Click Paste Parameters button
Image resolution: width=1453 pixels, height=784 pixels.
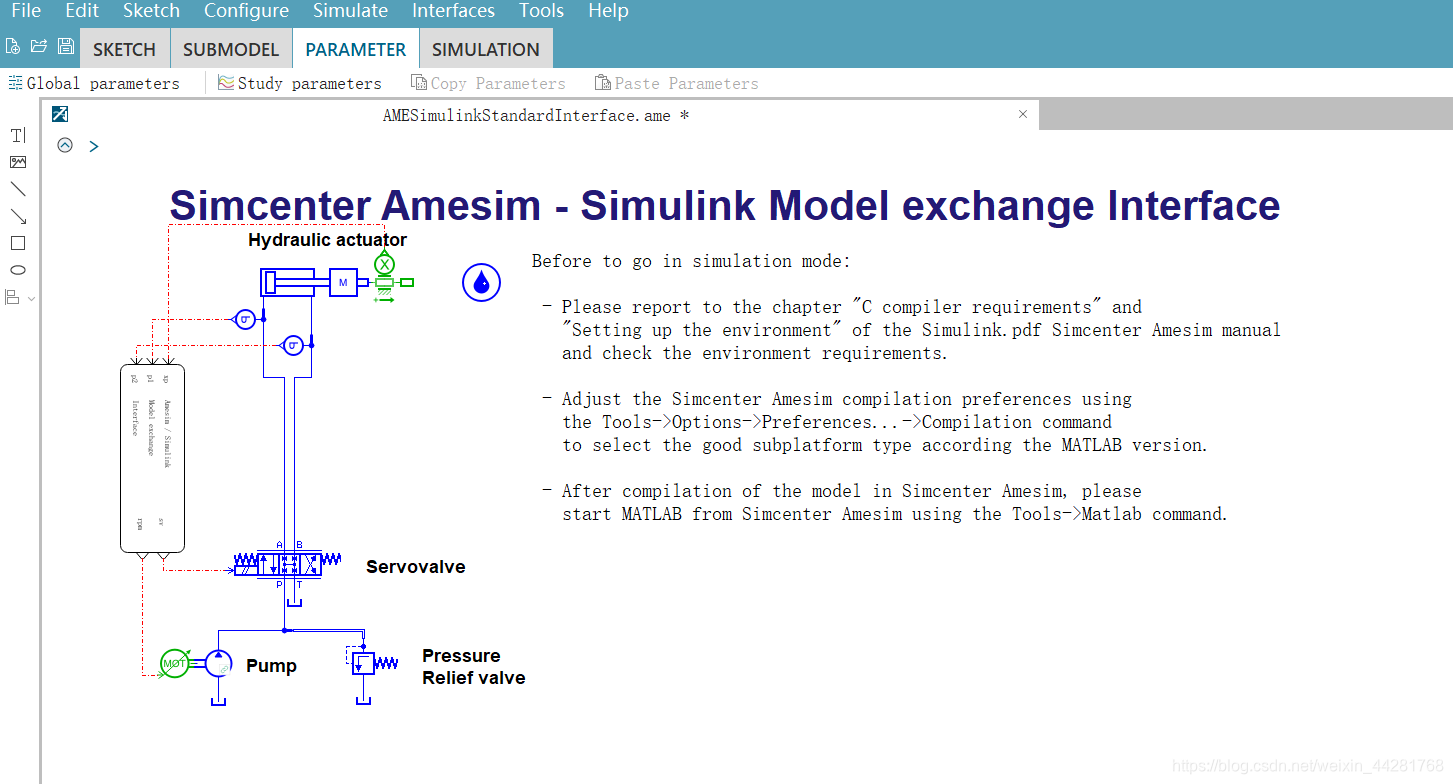pyautogui.click(x=677, y=83)
